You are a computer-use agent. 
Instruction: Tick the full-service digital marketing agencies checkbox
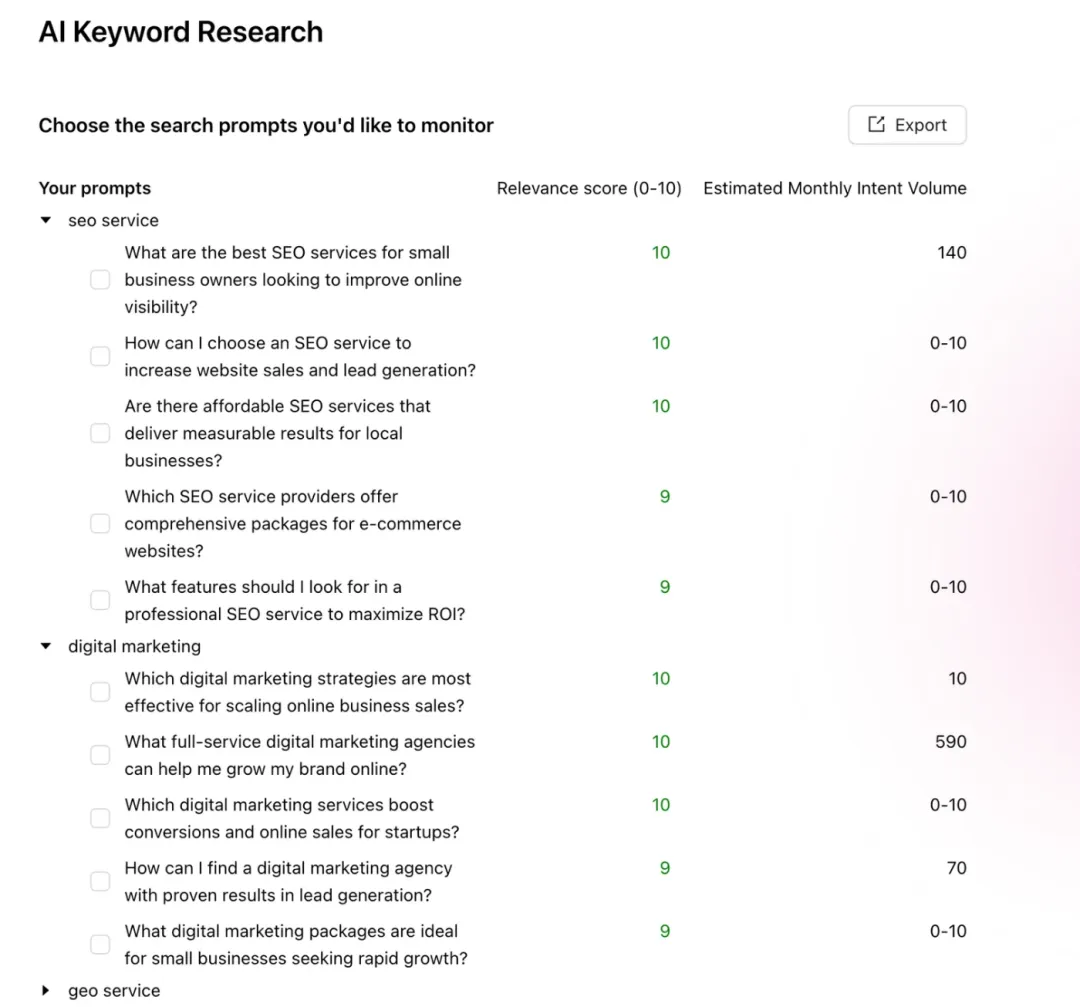pyautogui.click(x=100, y=755)
